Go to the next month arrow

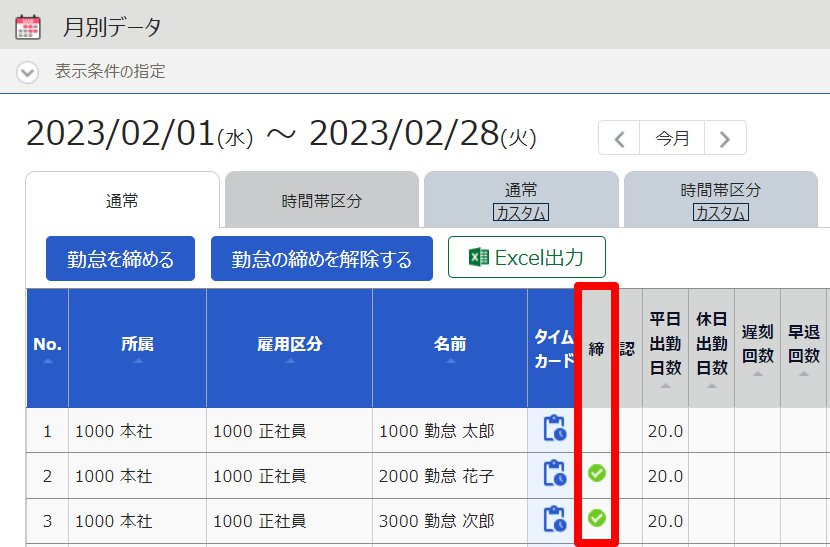coord(725,138)
